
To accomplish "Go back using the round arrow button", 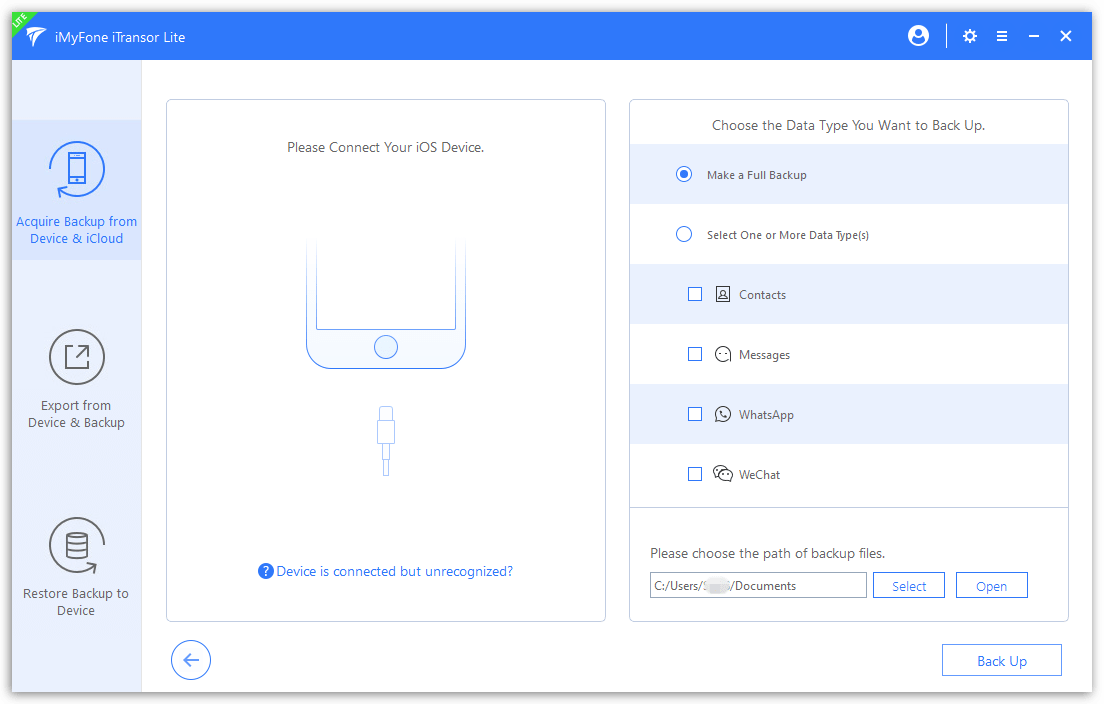I will (191, 660).
